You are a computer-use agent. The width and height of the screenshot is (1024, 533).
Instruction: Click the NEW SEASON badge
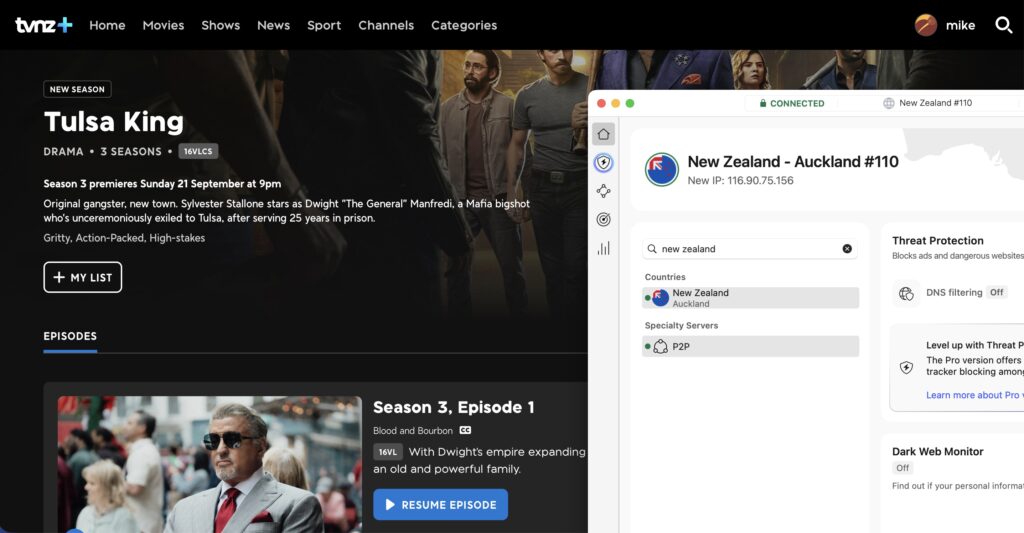tap(77, 89)
